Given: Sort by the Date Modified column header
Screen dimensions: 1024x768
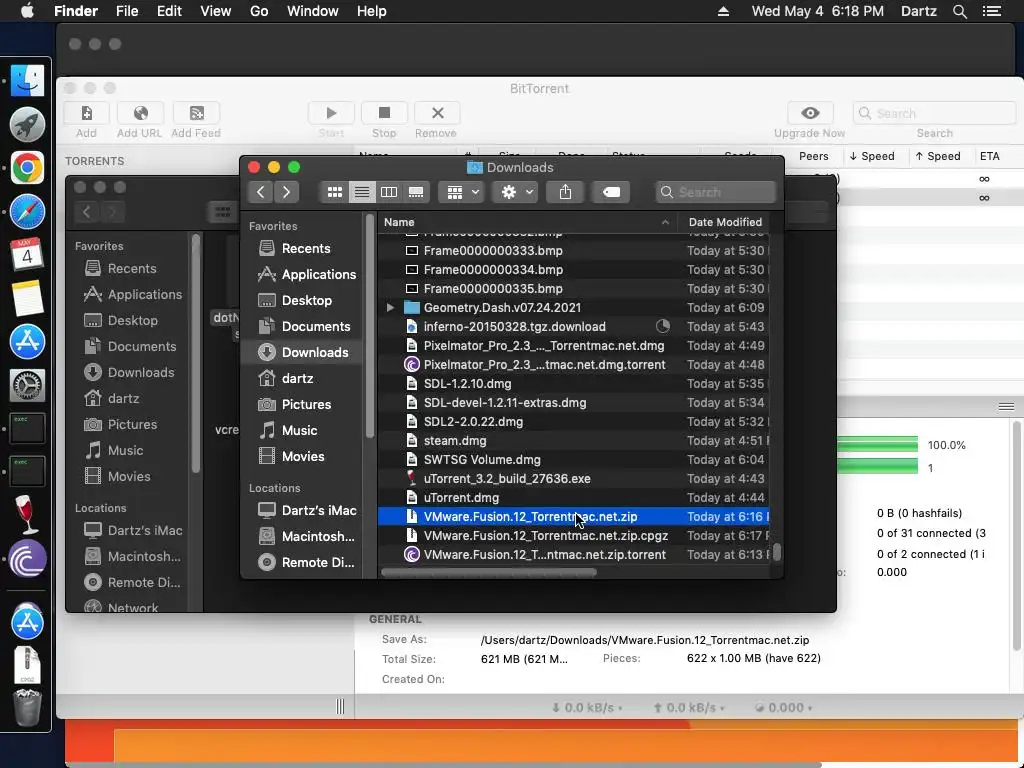Looking at the screenshot, I should pyautogui.click(x=725, y=222).
